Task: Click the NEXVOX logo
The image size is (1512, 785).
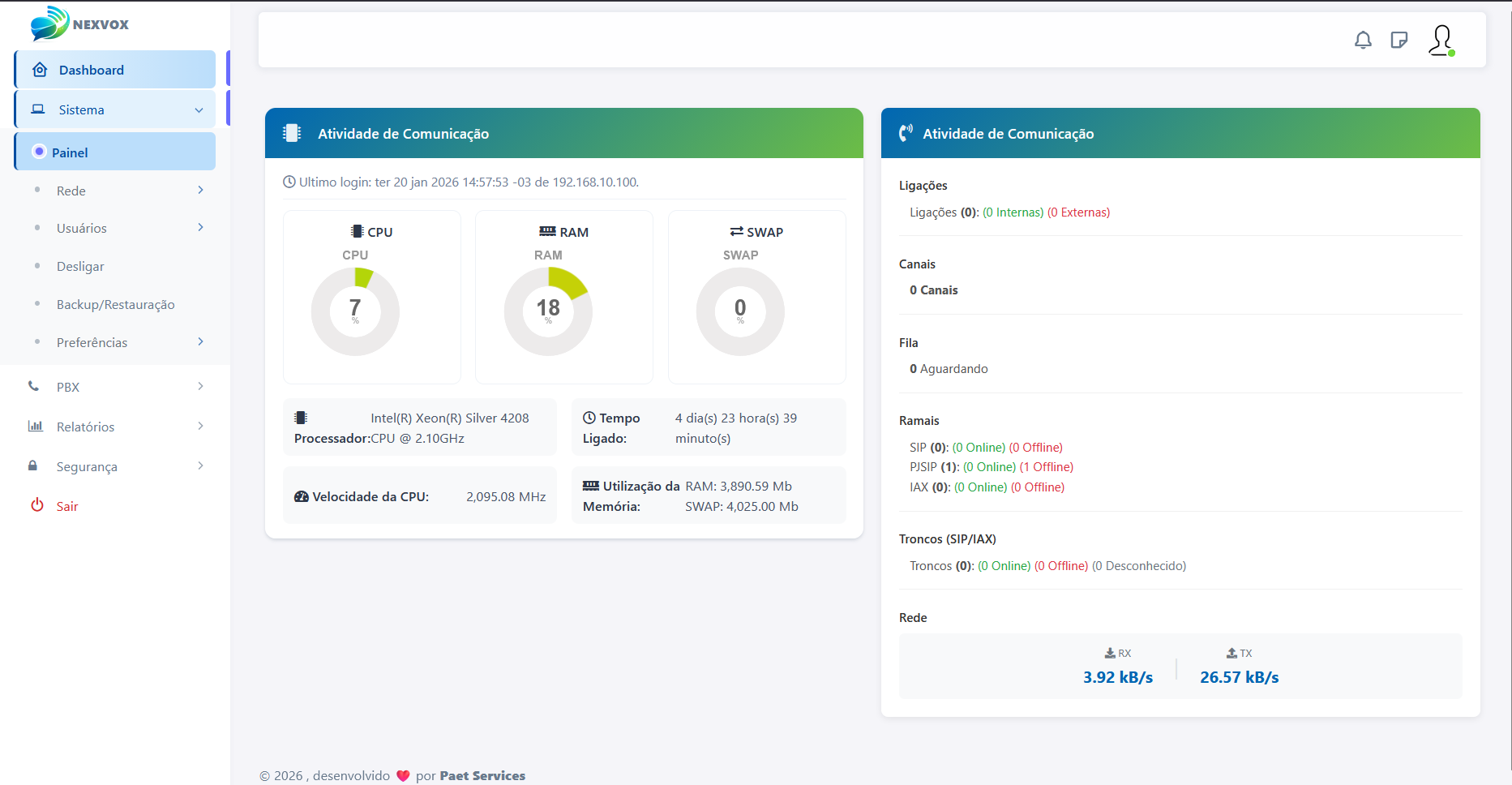Action: [x=79, y=24]
